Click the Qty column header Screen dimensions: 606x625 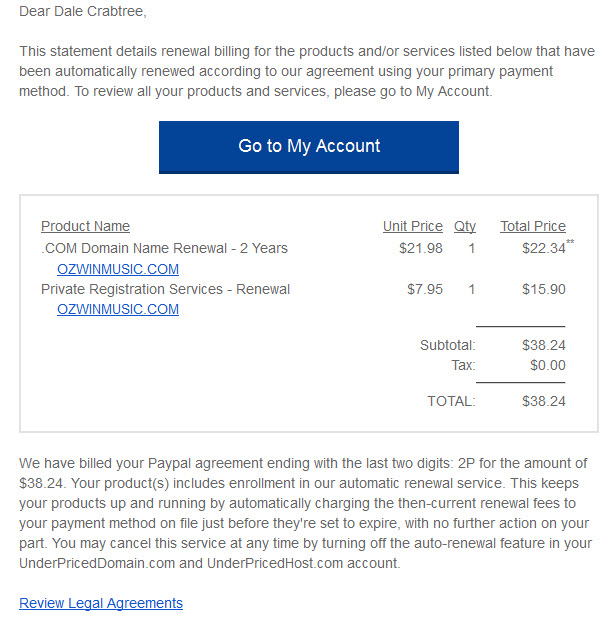tap(465, 226)
